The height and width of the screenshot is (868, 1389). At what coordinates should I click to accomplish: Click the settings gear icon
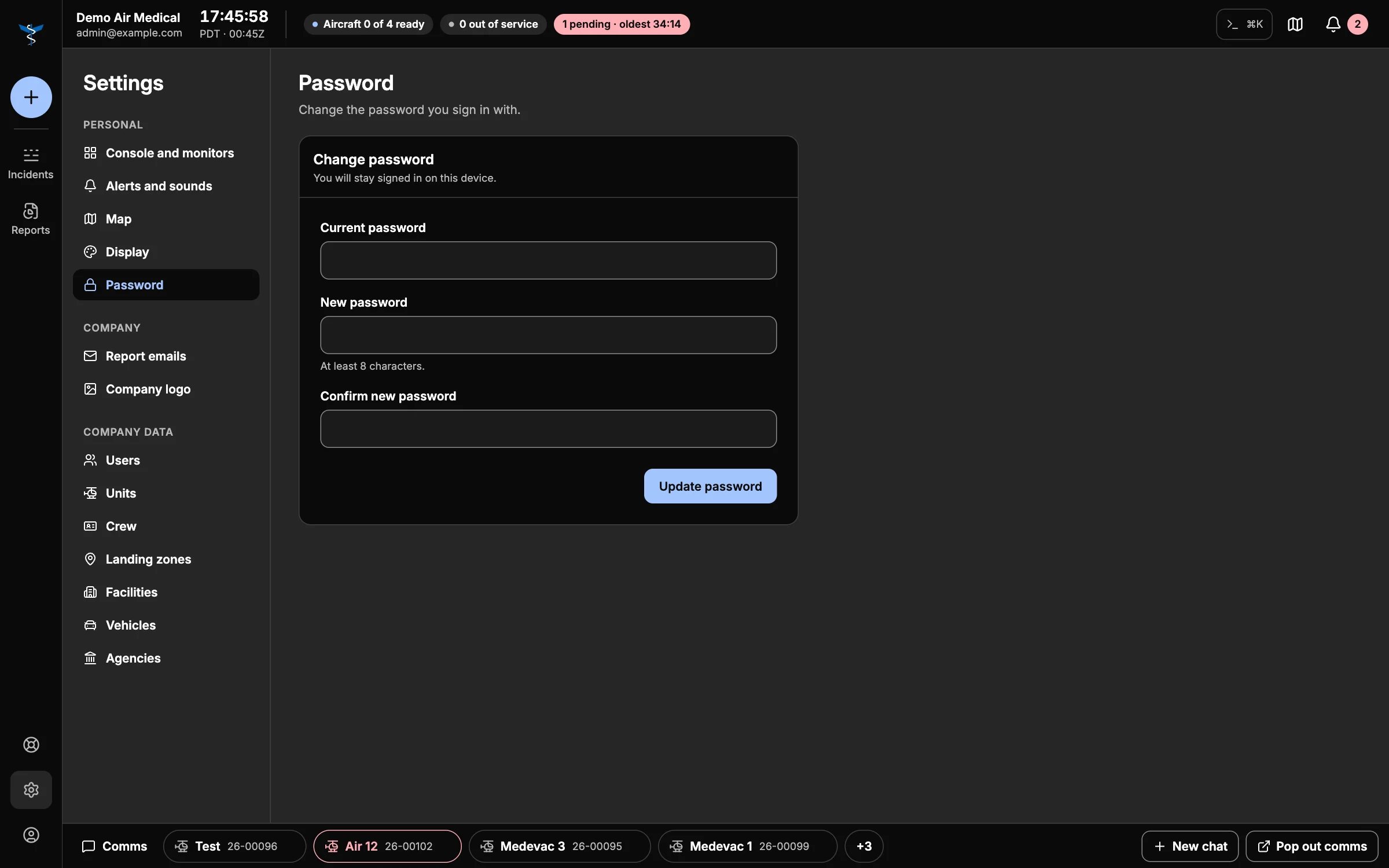tap(31, 790)
